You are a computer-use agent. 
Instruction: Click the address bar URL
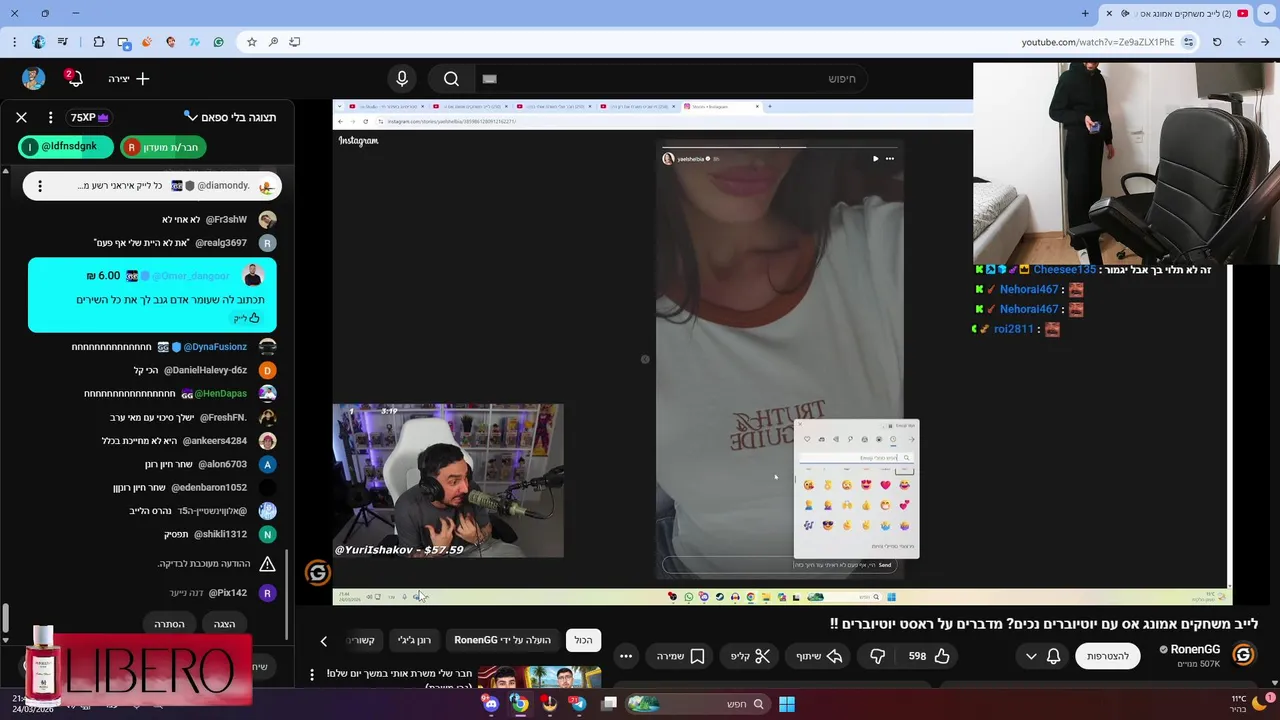pos(1098,42)
